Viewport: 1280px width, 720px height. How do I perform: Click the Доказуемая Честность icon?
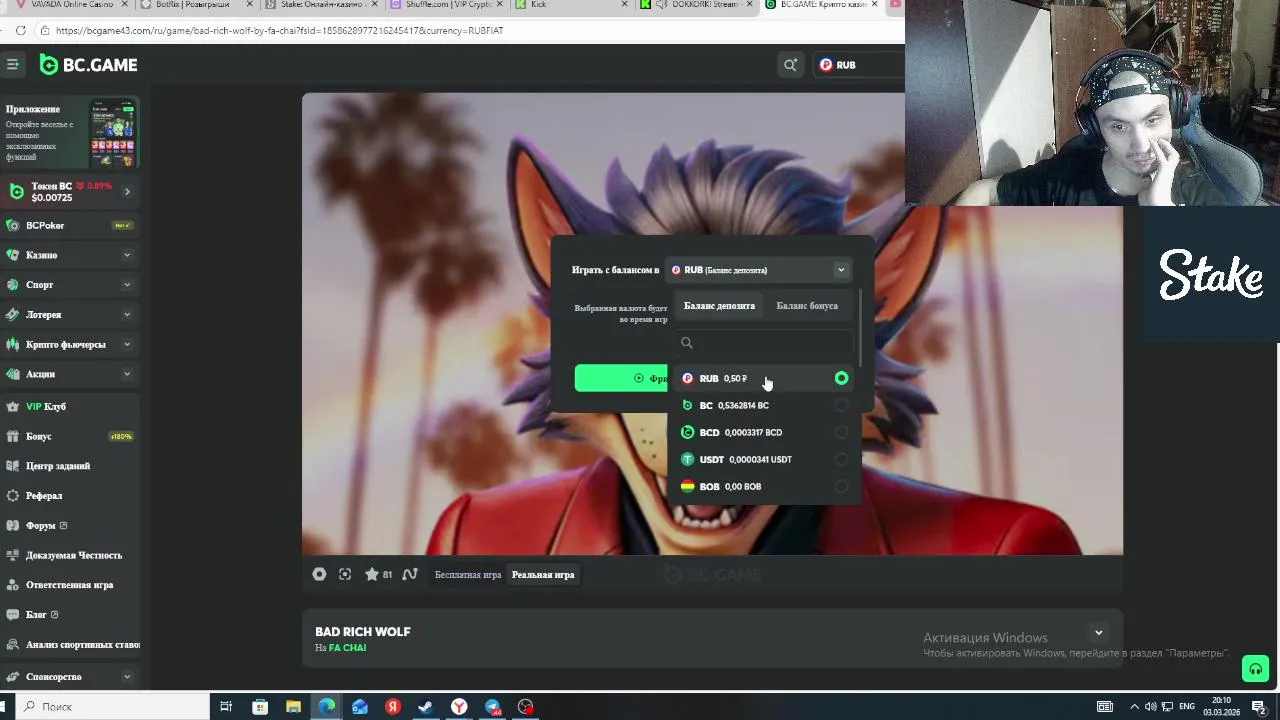[x=13, y=555]
